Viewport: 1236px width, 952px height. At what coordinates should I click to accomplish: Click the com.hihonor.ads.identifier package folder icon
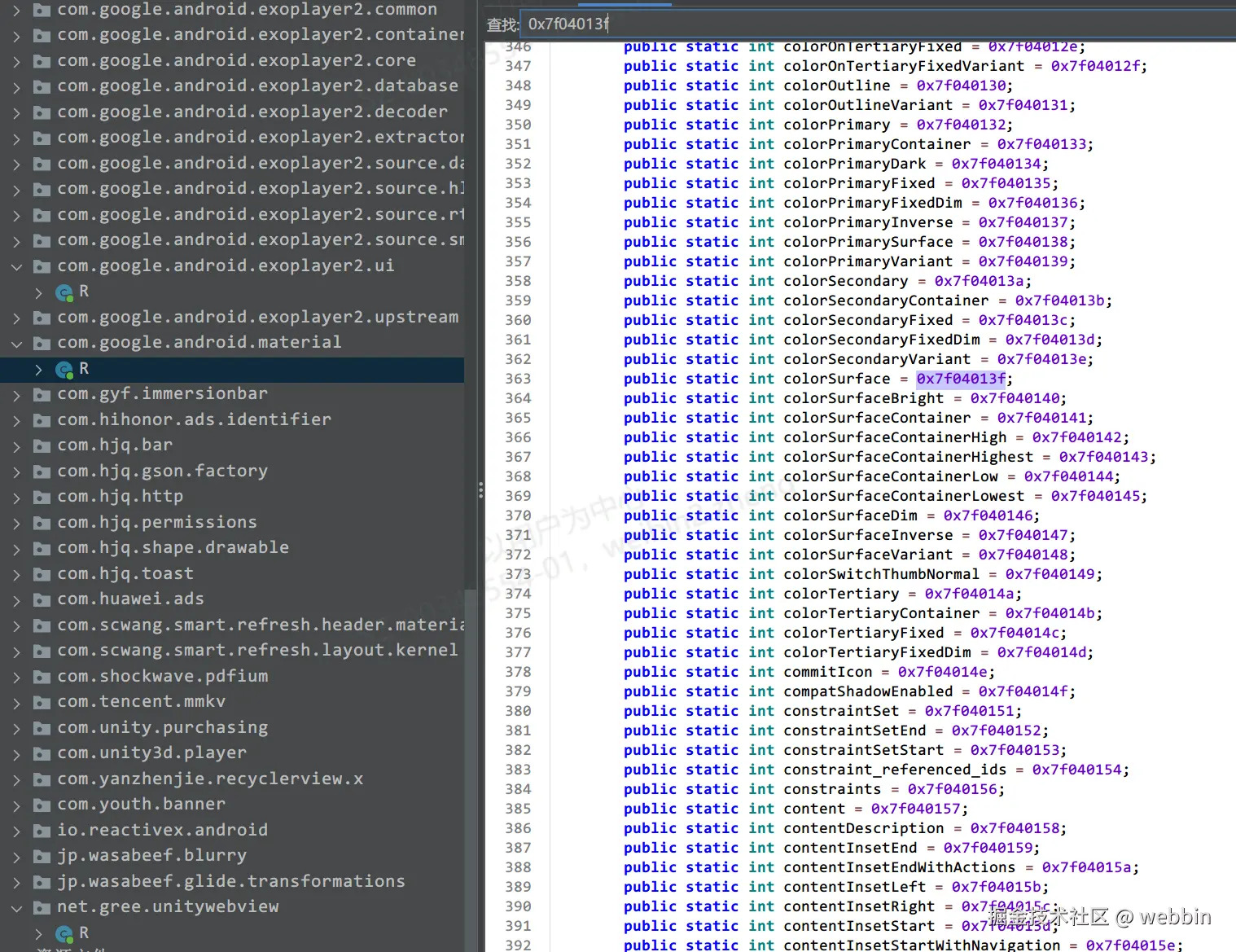click(42, 420)
